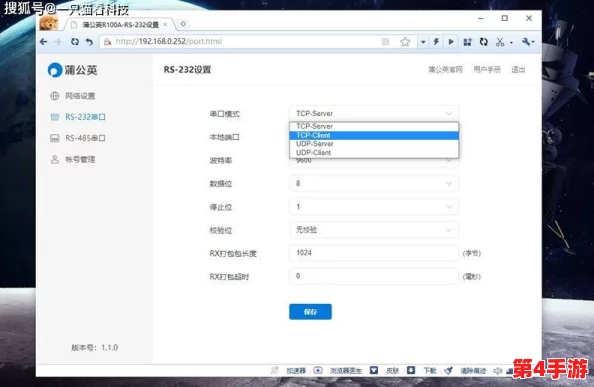This screenshot has width=594, height=387.
Task: Click the lightning bolt speed-mode icon
Action: pyautogui.click(x=436, y=42)
